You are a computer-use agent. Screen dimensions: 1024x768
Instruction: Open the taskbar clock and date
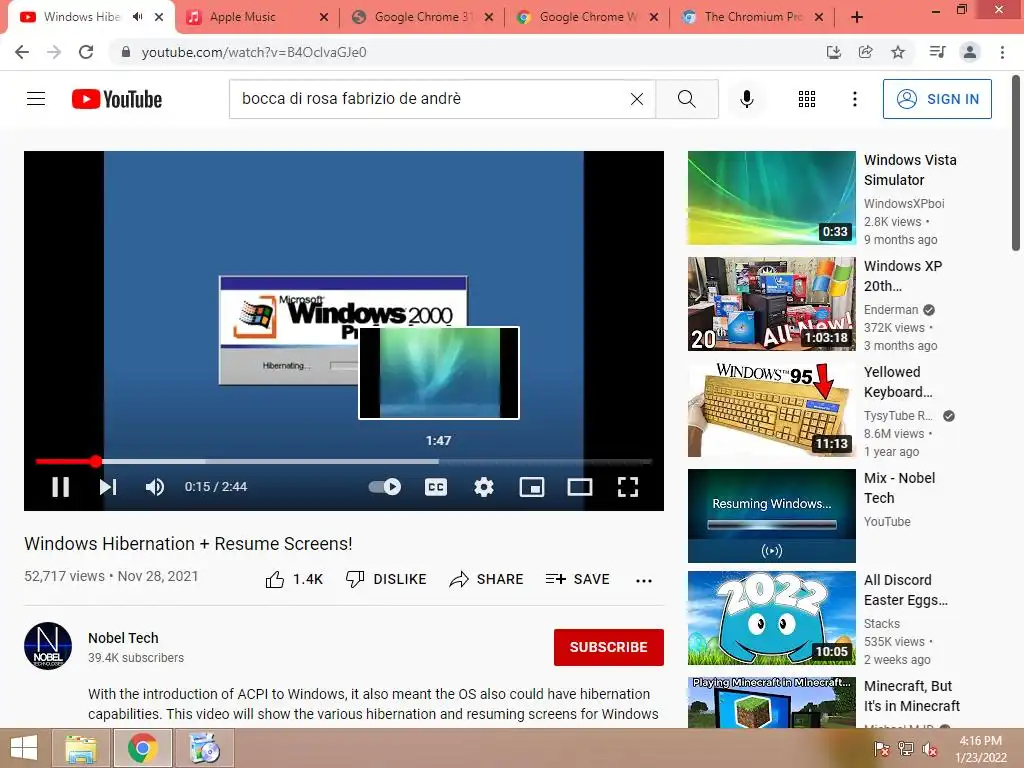click(980, 749)
